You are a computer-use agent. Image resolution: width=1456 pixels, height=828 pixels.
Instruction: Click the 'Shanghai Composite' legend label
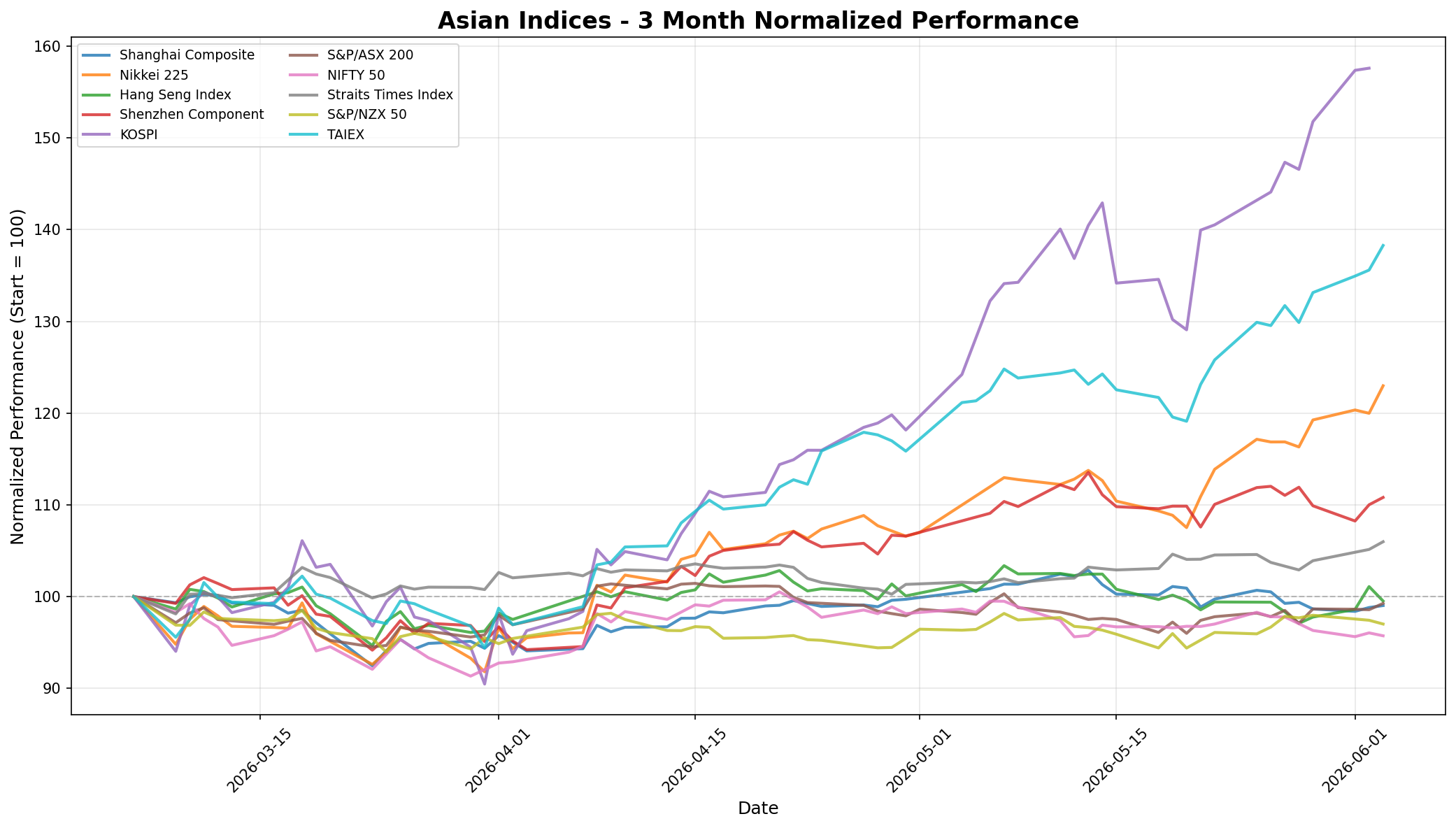(187, 55)
